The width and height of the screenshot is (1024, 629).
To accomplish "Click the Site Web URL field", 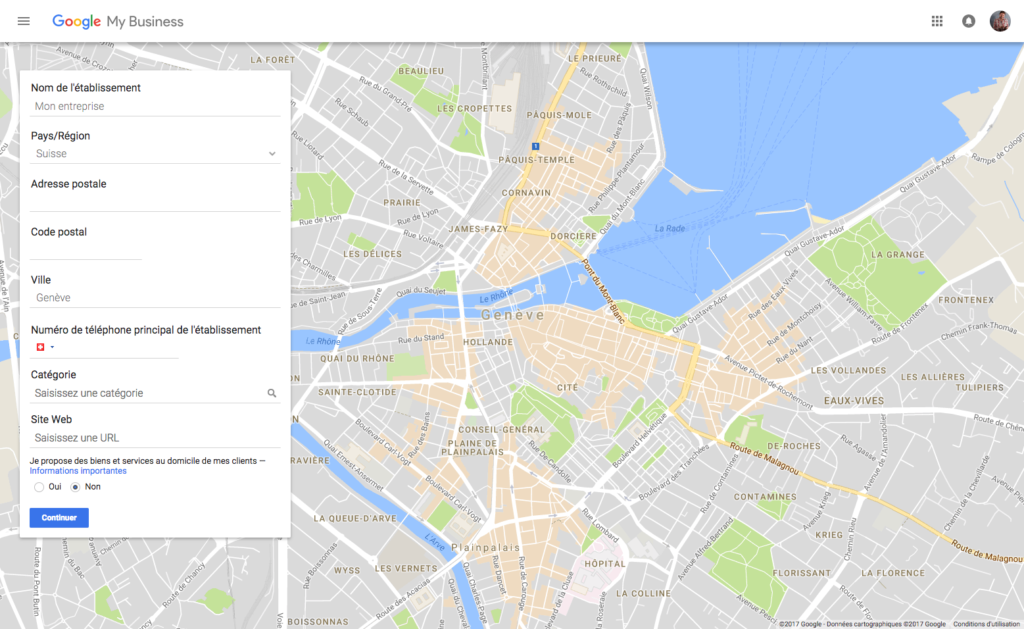I will pyautogui.click(x=155, y=438).
